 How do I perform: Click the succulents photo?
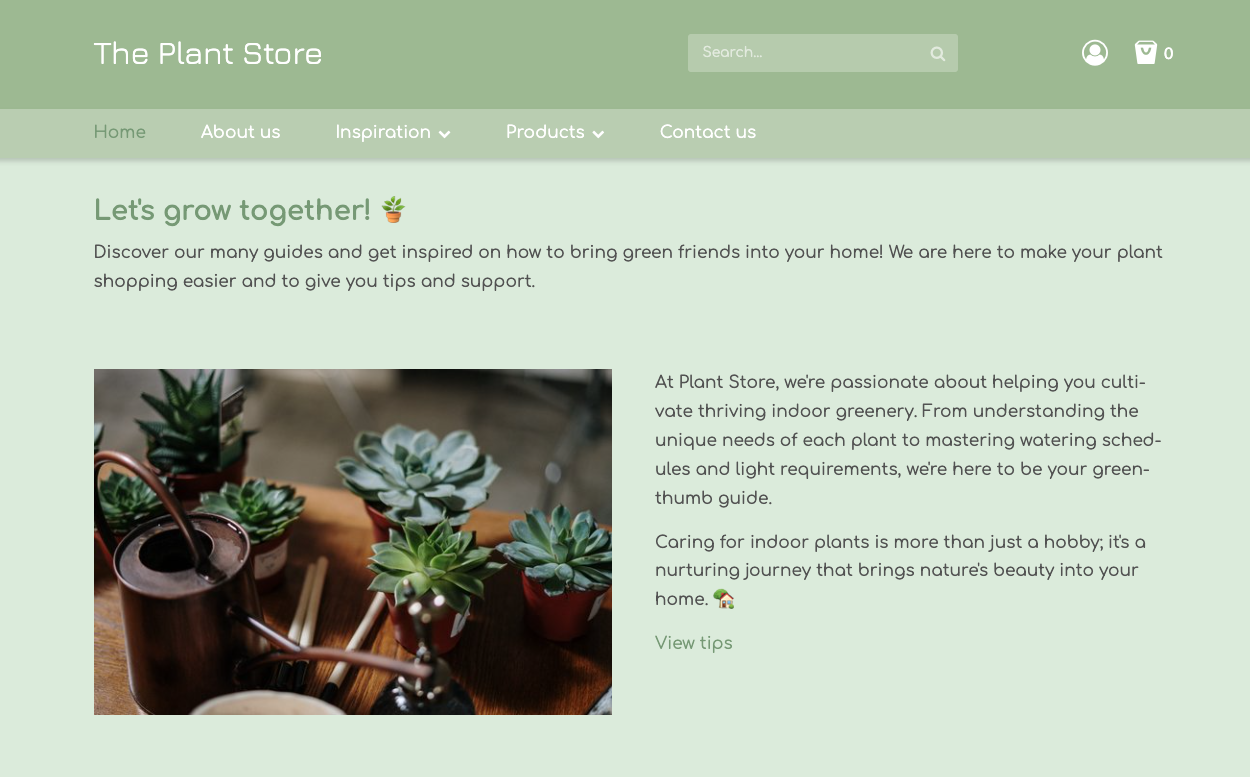[x=352, y=541]
